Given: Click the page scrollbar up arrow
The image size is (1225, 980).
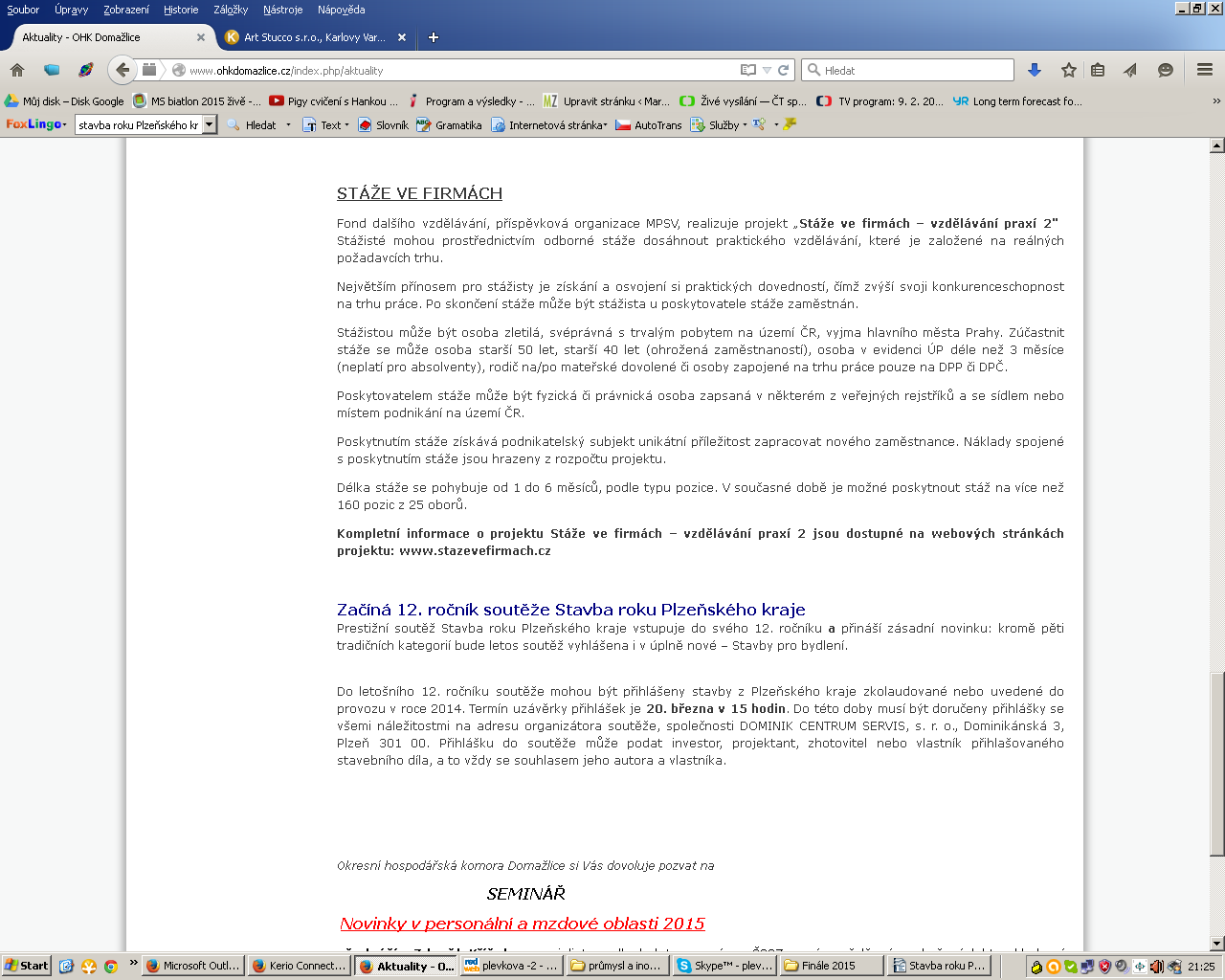Looking at the screenshot, I should [x=1217, y=145].
